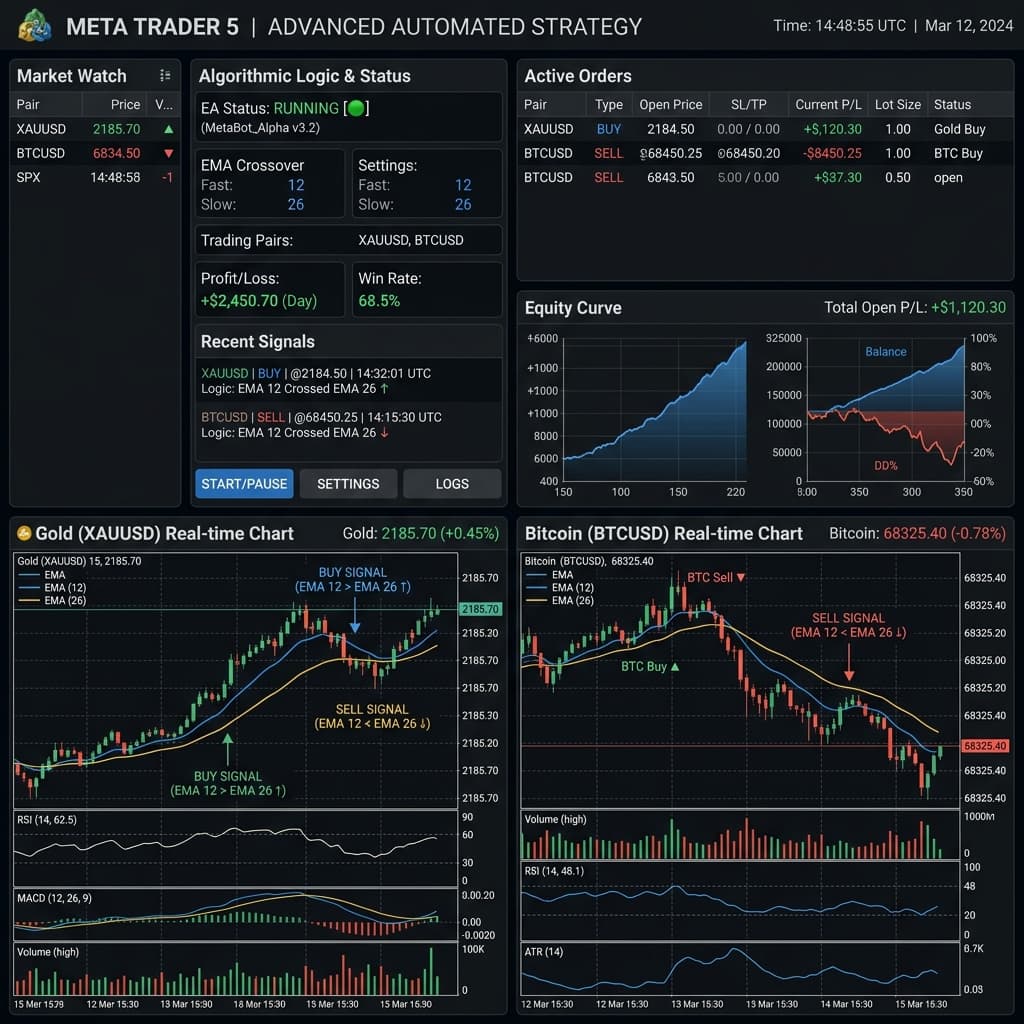Sort Market Watch by Pair column header
The image size is (1024, 1024).
coord(28,104)
